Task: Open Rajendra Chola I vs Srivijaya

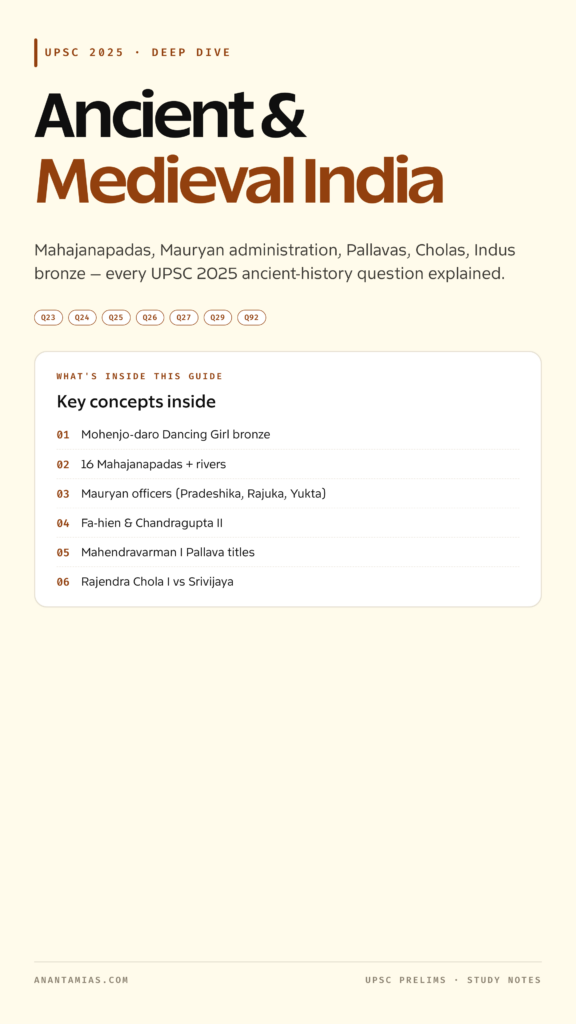Action: pyautogui.click(x=288, y=582)
